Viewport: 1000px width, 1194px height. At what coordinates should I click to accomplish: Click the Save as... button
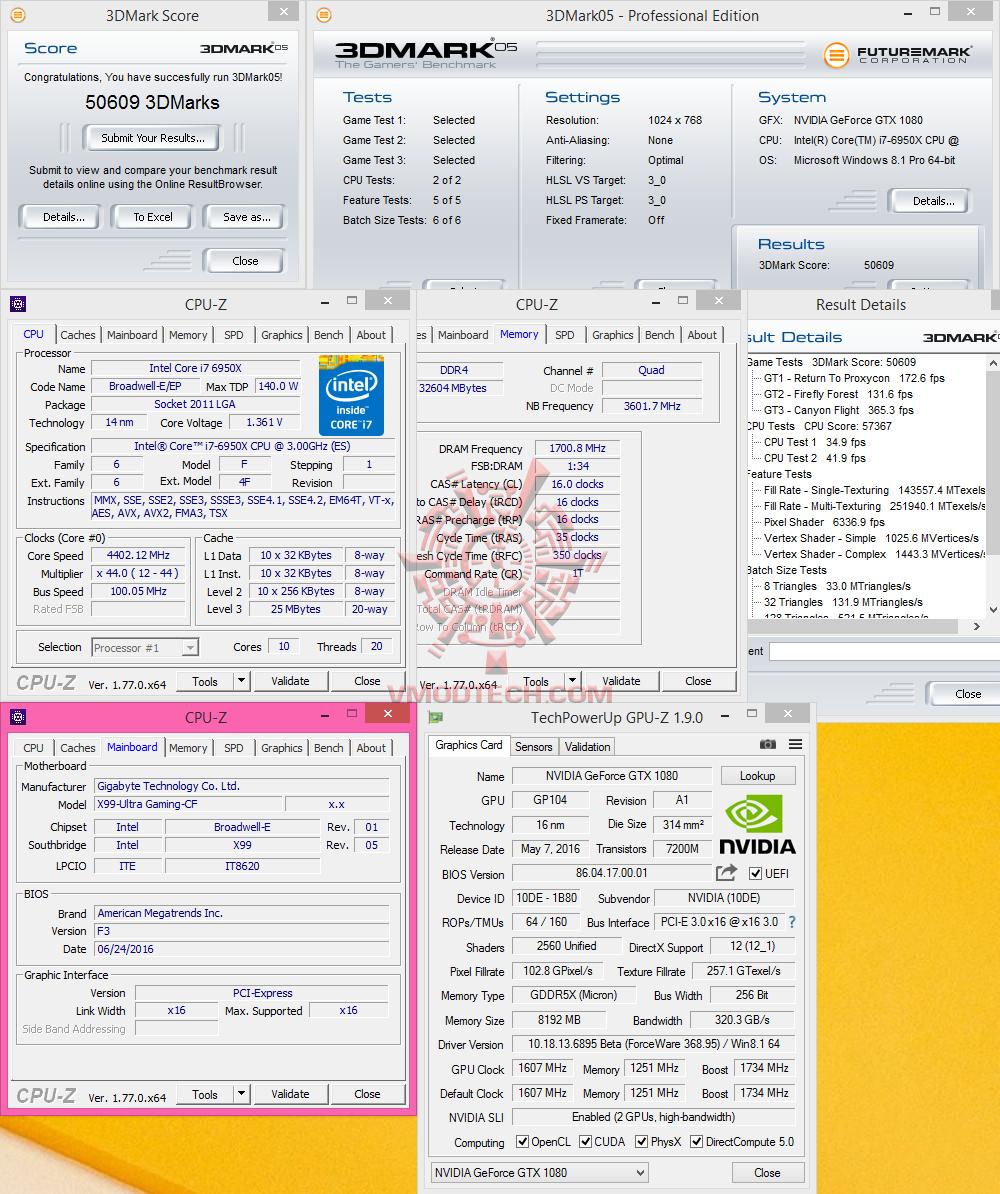pos(247,217)
